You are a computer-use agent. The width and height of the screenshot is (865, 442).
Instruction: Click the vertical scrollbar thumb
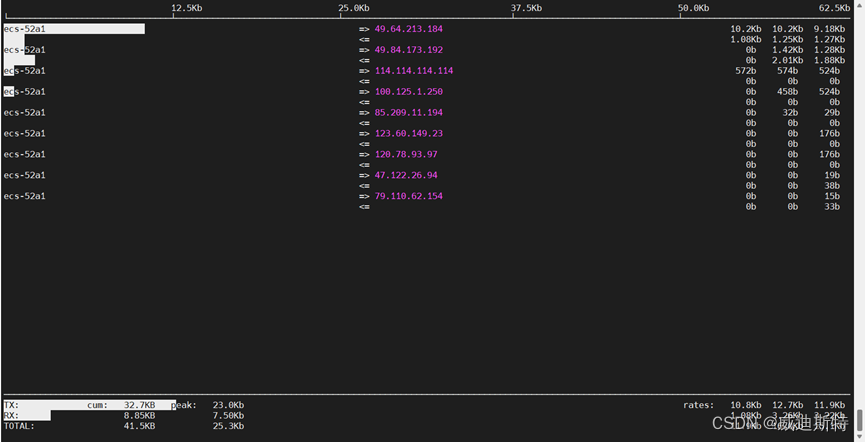859,419
